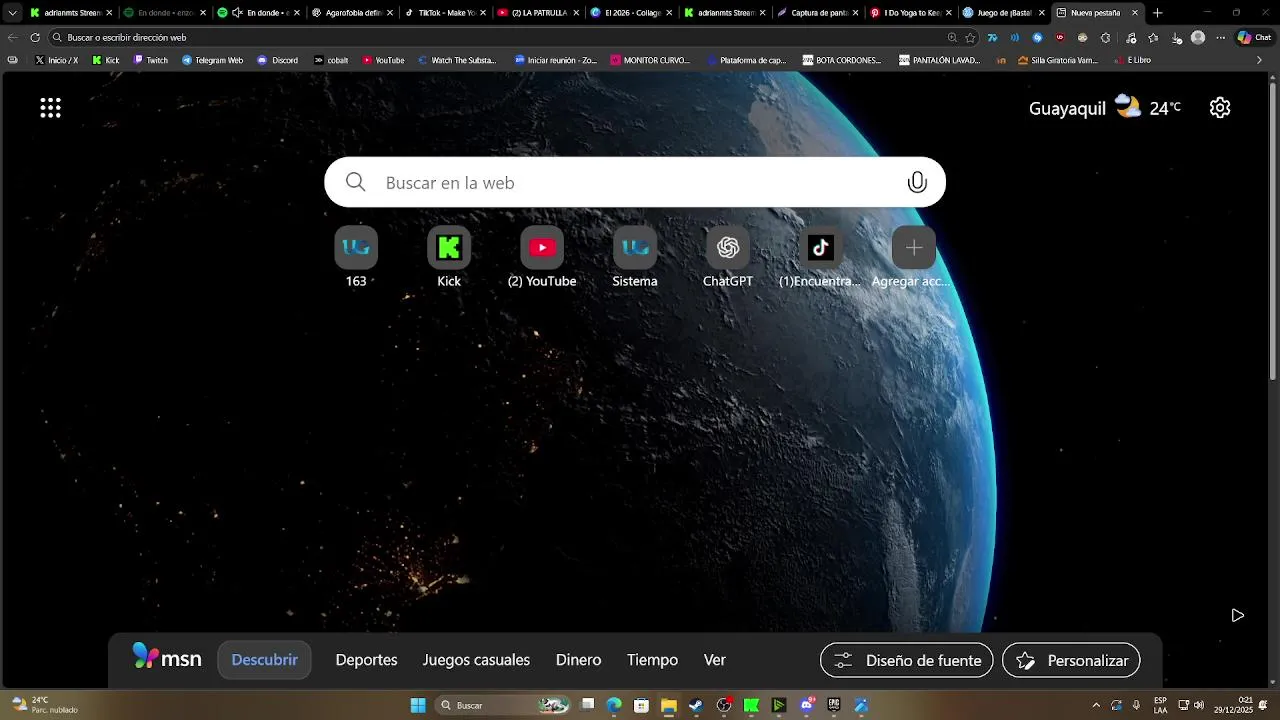The width and height of the screenshot is (1280, 720).
Task: Switch to the Tiempo feed tab
Action: (652, 660)
